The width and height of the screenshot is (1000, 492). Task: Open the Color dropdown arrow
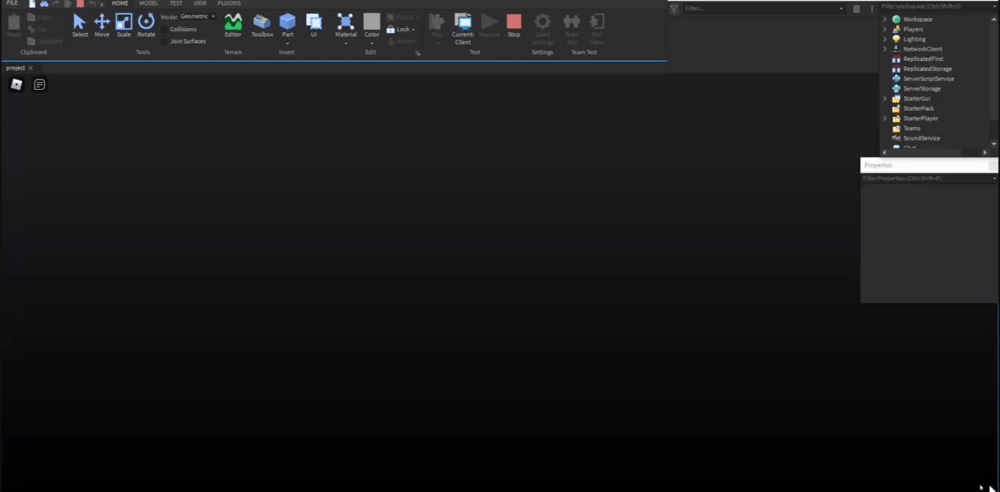click(x=372, y=43)
